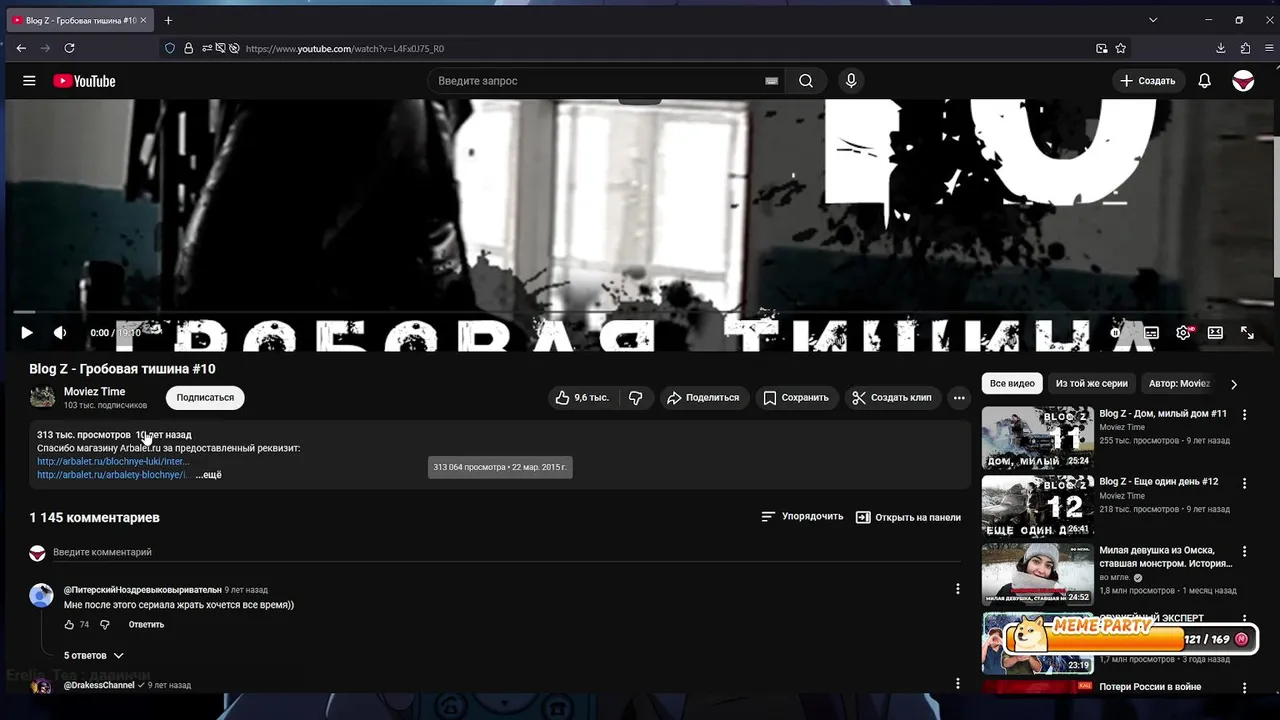Open Милая девушка из Омска video thumbnail
The width and height of the screenshot is (1280, 720).
click(x=1037, y=574)
